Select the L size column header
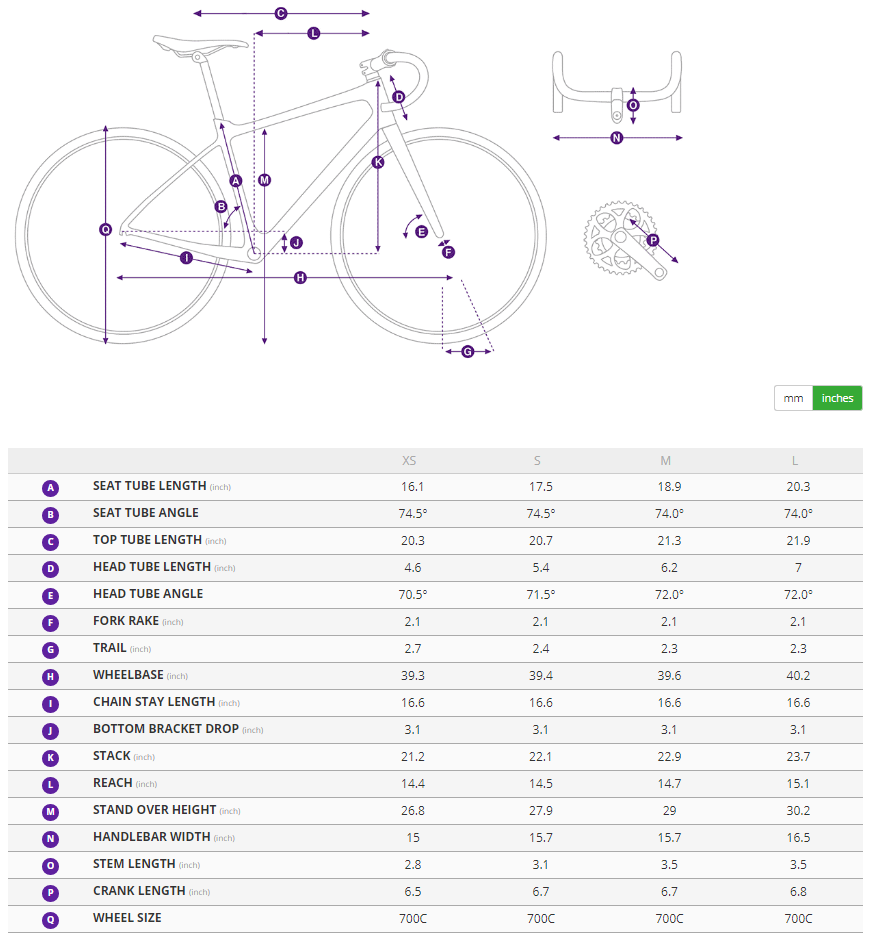871x943 pixels. tap(796, 461)
